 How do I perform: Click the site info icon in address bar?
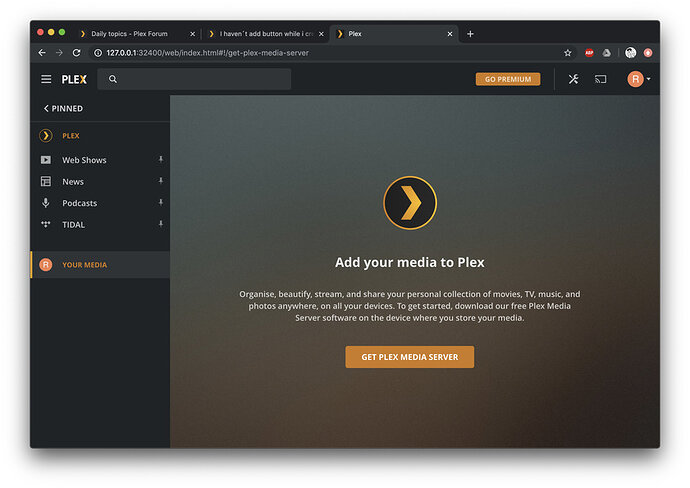[98, 53]
